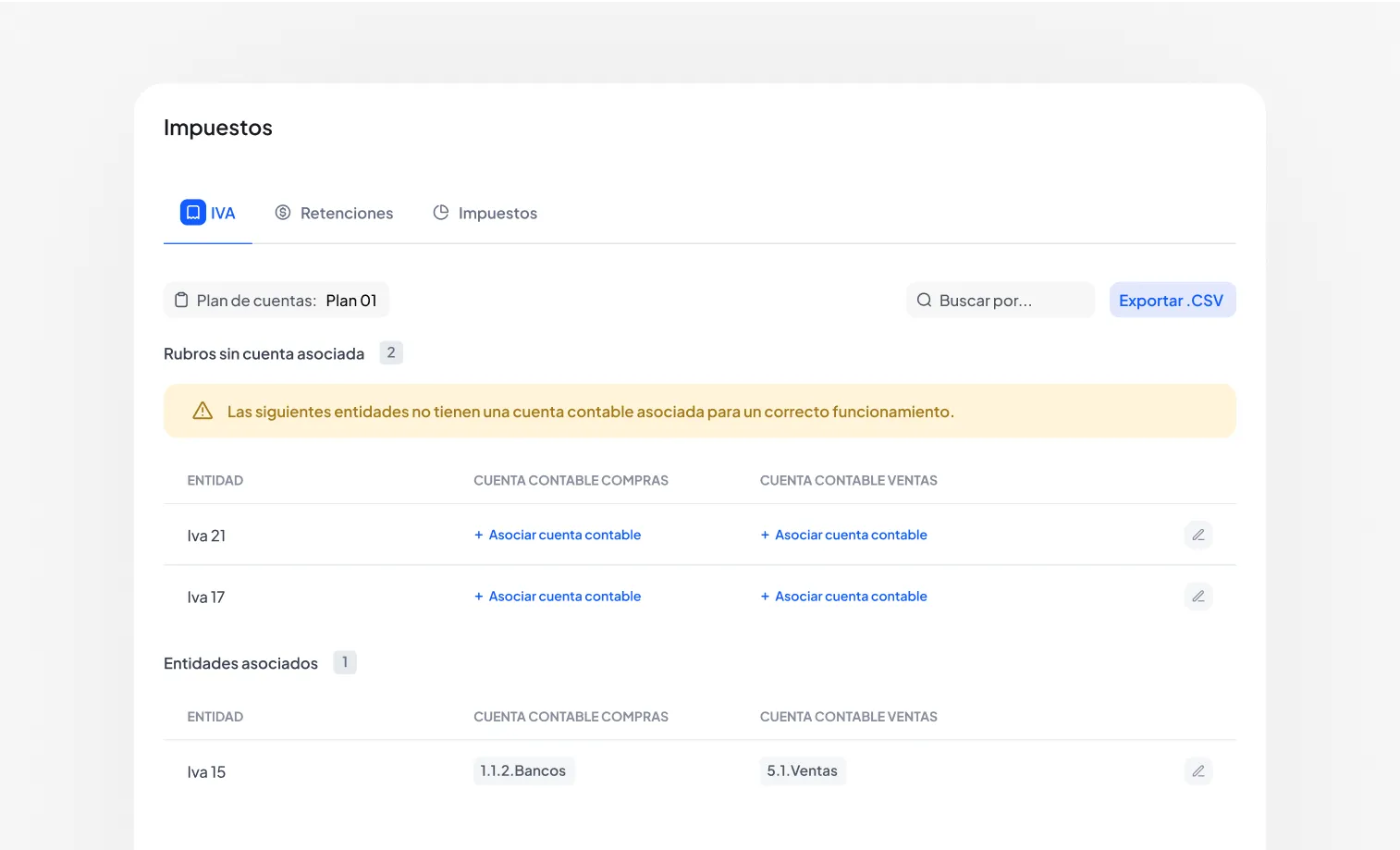Select the Iva 17 entity name
The image size is (1400, 850).
point(206,597)
